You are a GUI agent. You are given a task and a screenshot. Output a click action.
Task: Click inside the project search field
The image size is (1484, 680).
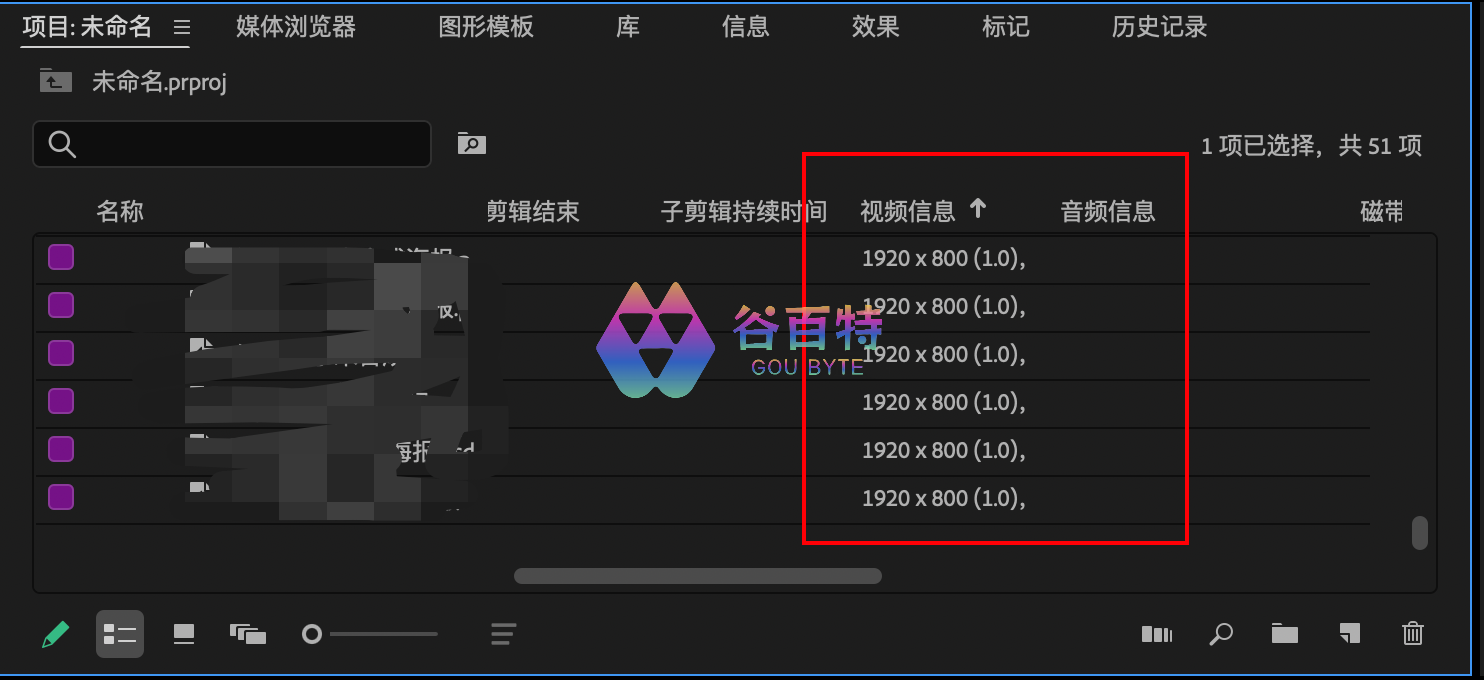tap(250, 144)
